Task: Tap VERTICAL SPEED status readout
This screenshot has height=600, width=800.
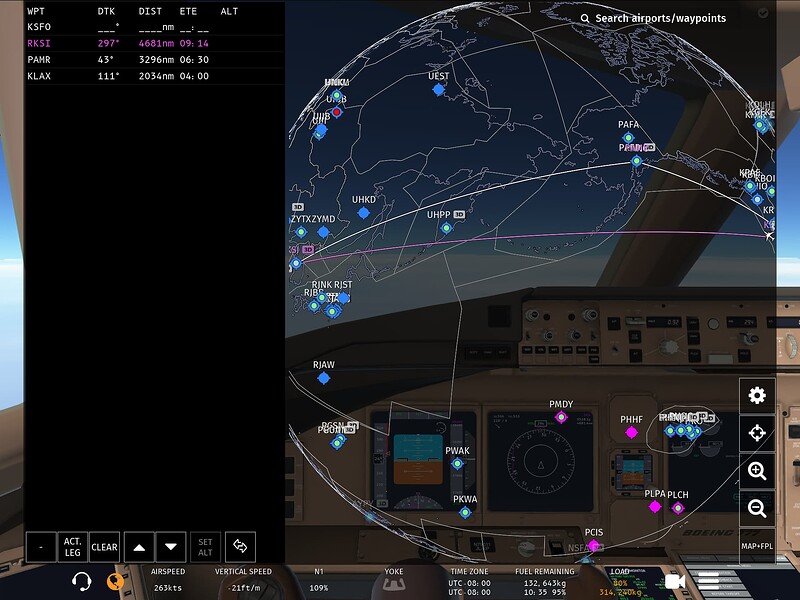Action: 243,580
